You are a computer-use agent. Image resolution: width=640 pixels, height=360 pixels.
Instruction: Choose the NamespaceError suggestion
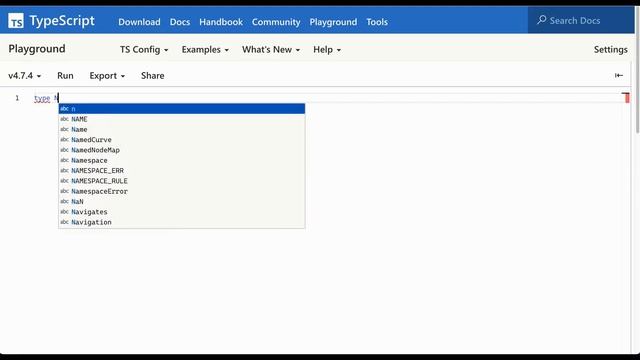point(182,191)
